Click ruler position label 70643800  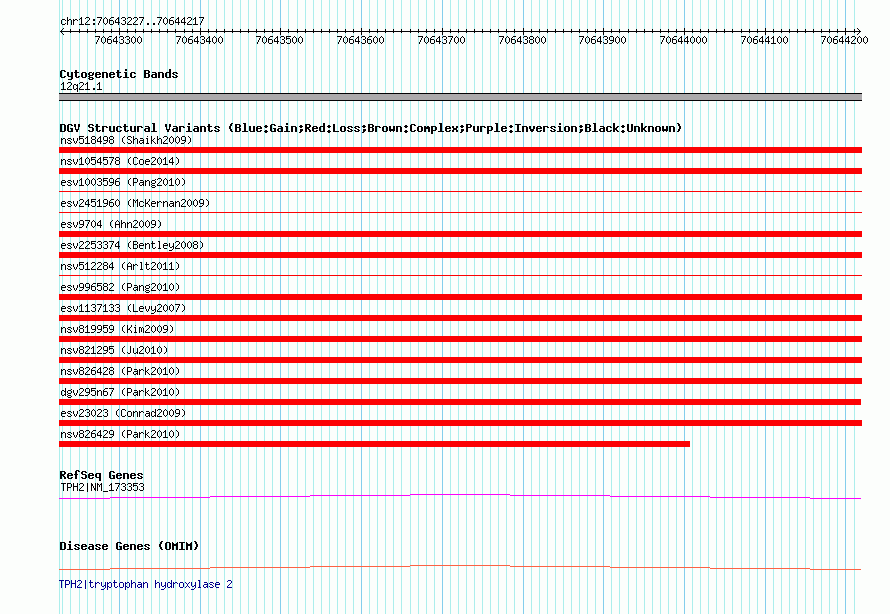coord(522,40)
